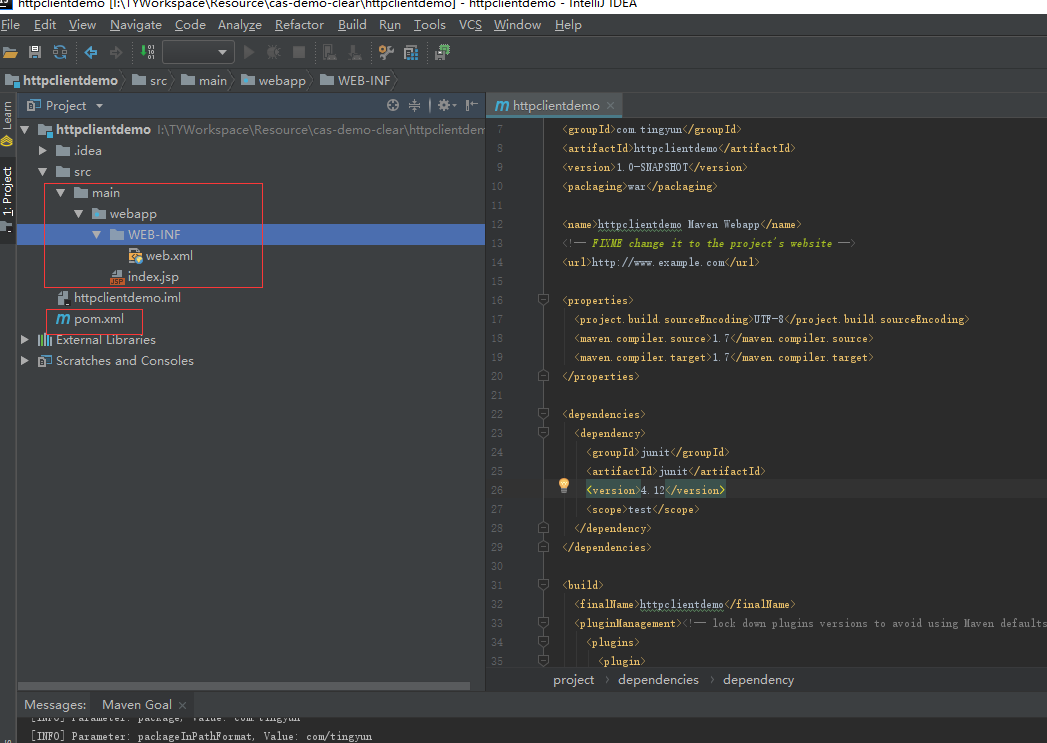The height and width of the screenshot is (743, 1047).
Task: Collapse the WEB-INF folder in the project tree
Action: pyautogui.click(x=95, y=234)
